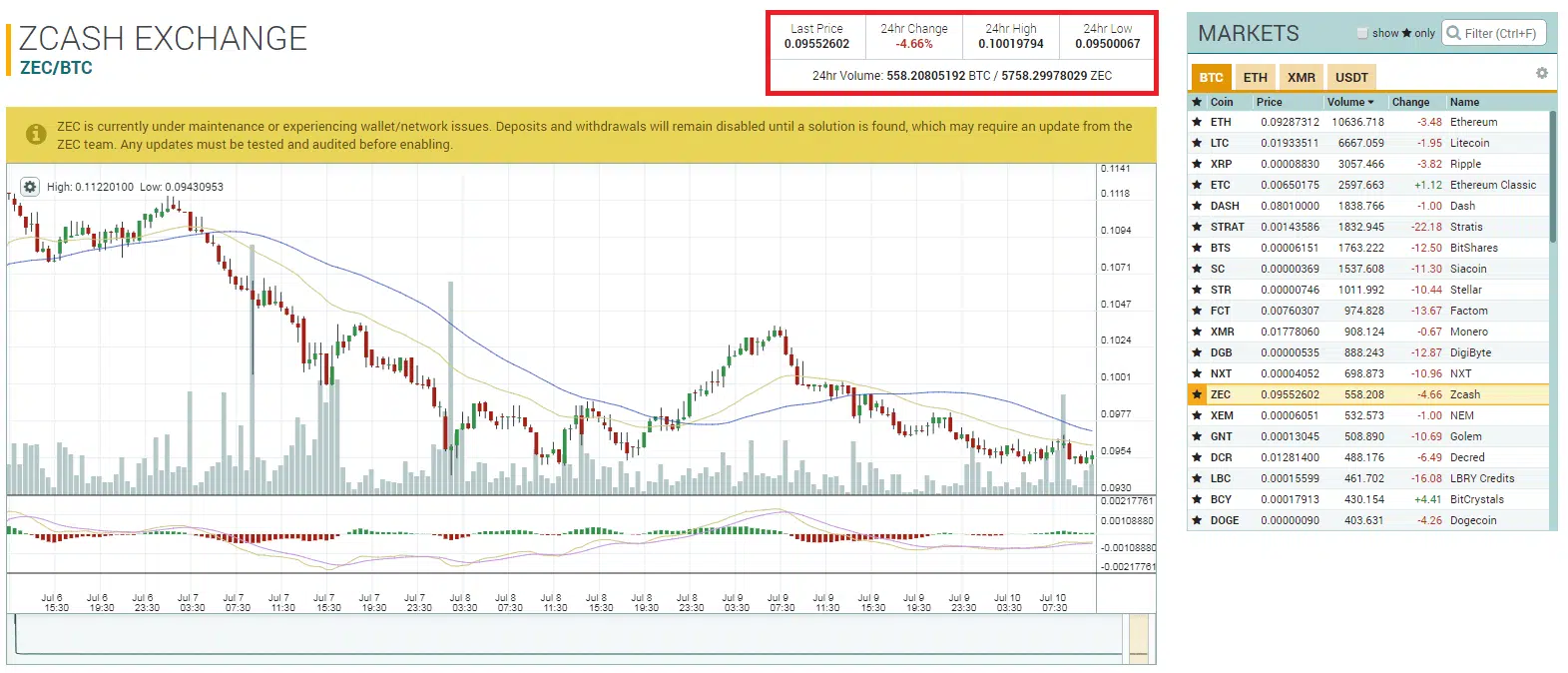The image size is (1568, 673).
Task: Sort markets by Price column
Action: coord(1270,102)
